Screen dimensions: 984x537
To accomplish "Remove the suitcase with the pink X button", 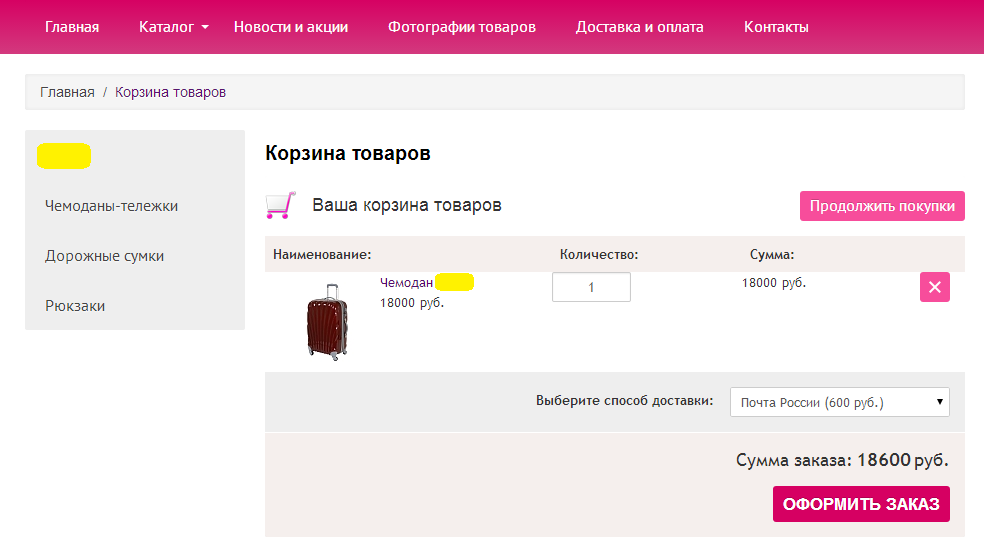I will [x=934, y=287].
